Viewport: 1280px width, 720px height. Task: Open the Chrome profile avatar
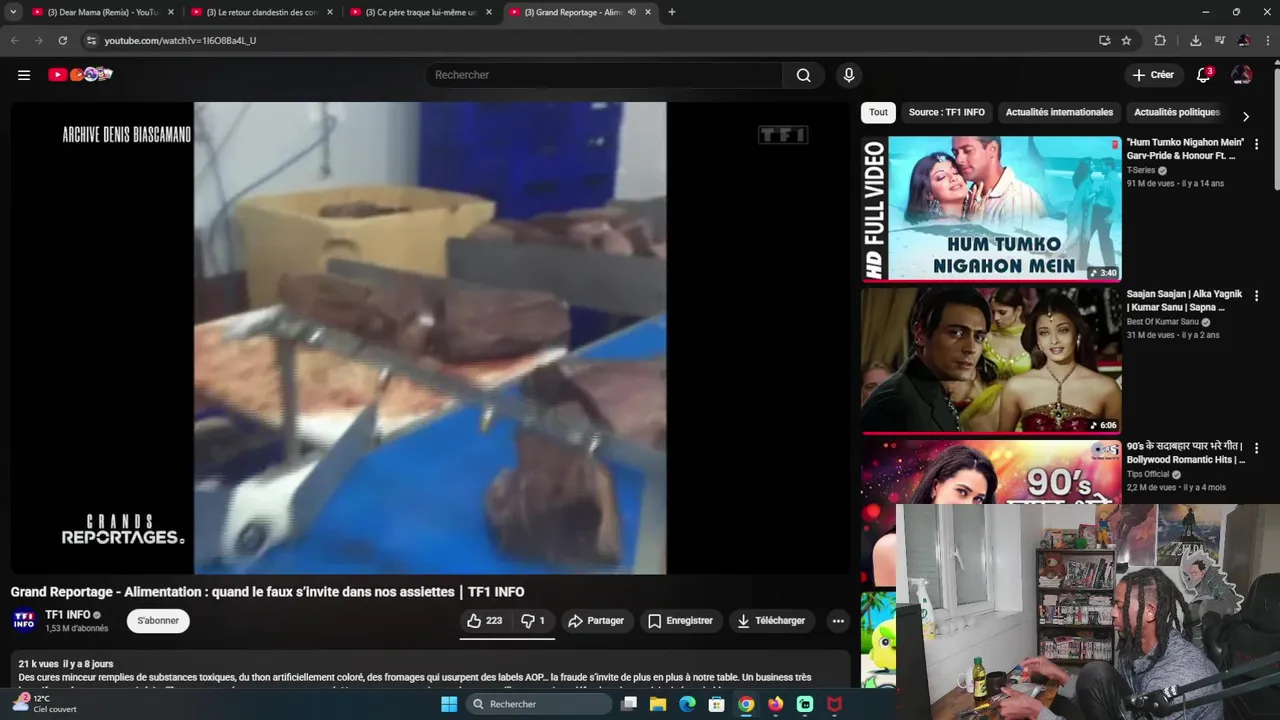[x=1243, y=40]
